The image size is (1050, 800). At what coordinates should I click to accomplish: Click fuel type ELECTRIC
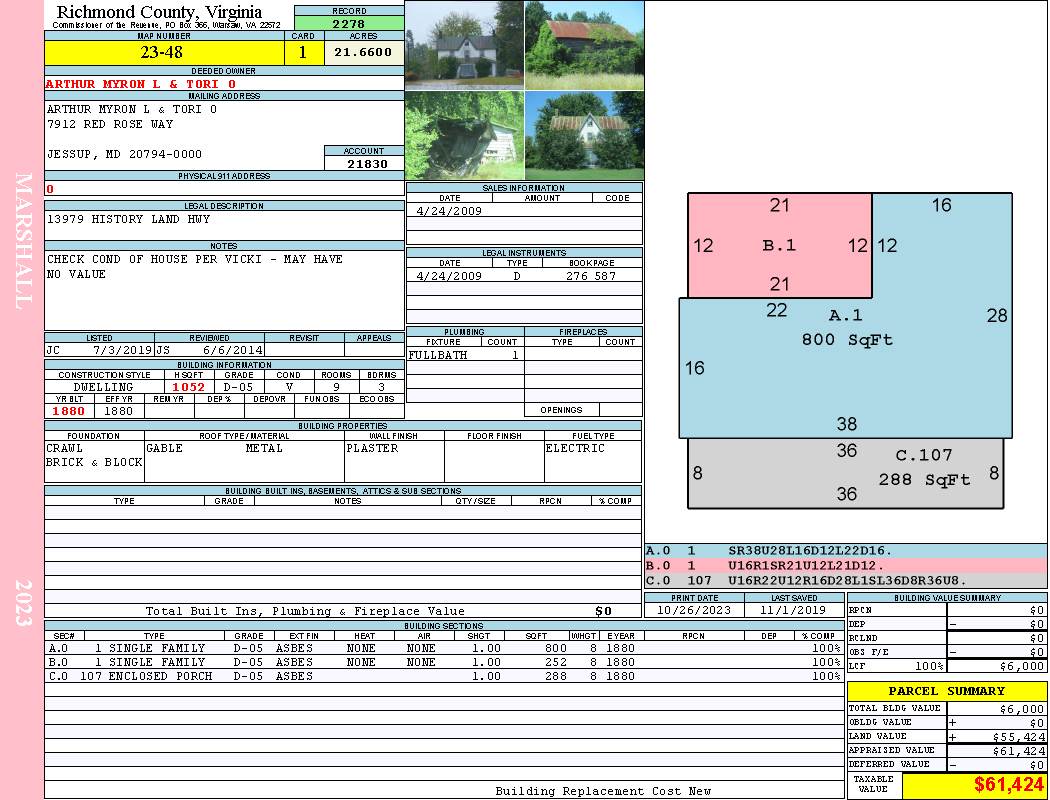(x=575, y=448)
